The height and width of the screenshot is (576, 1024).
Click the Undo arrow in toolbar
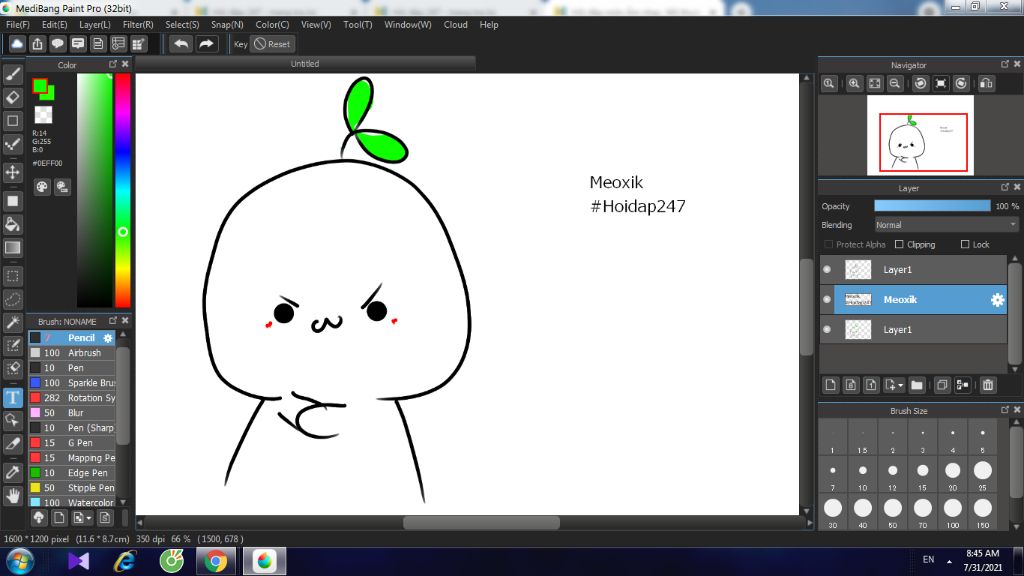181,44
